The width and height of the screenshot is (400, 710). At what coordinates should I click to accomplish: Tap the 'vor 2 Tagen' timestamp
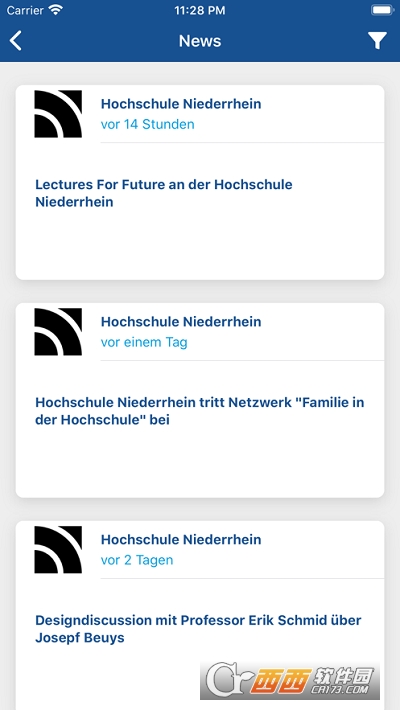tap(137, 560)
